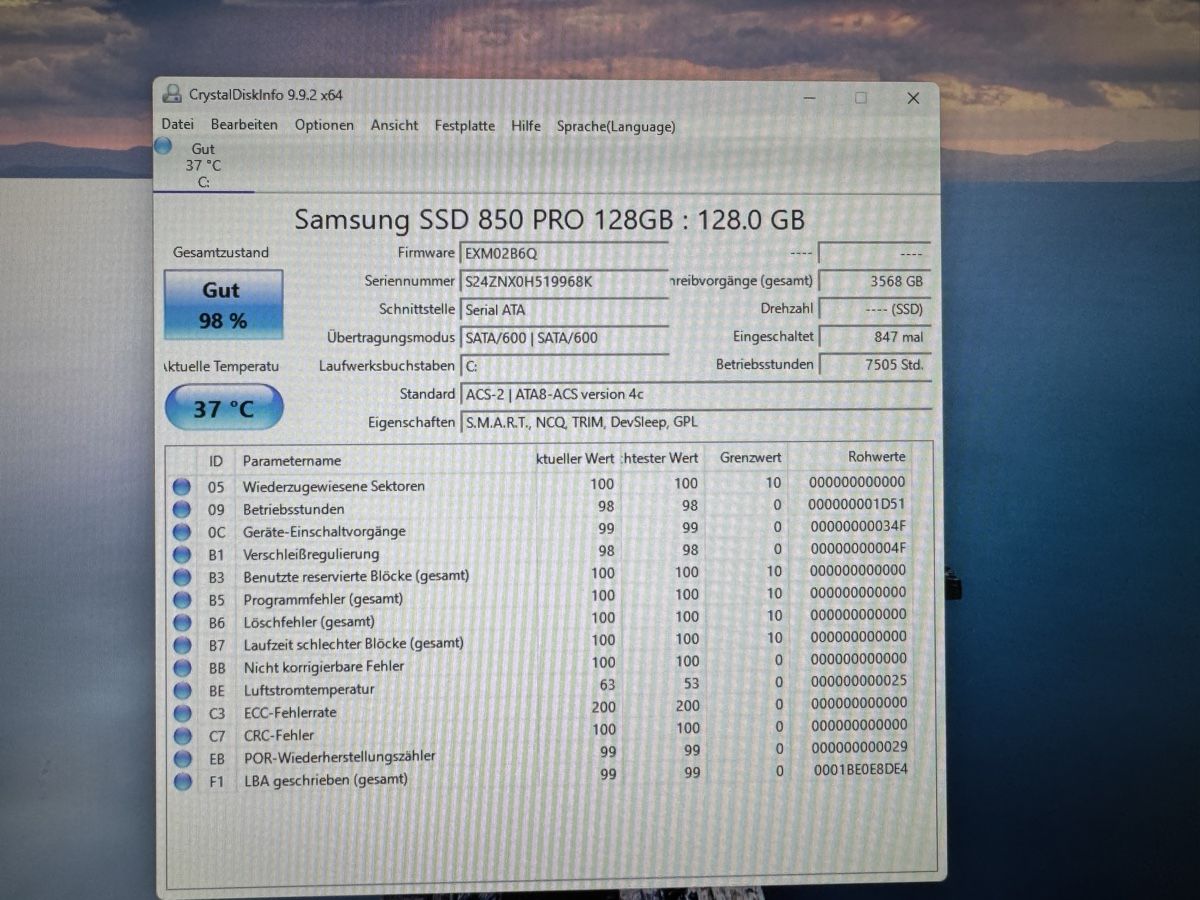Click status circle of Verschleißregulierung row
The width and height of the screenshot is (1200, 900).
181,554
